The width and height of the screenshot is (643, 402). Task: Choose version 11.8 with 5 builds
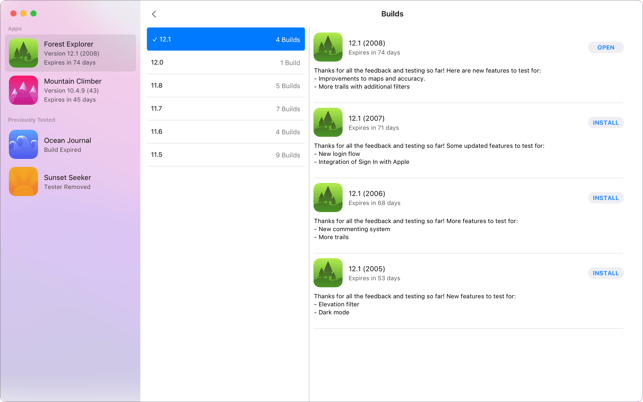click(x=226, y=86)
